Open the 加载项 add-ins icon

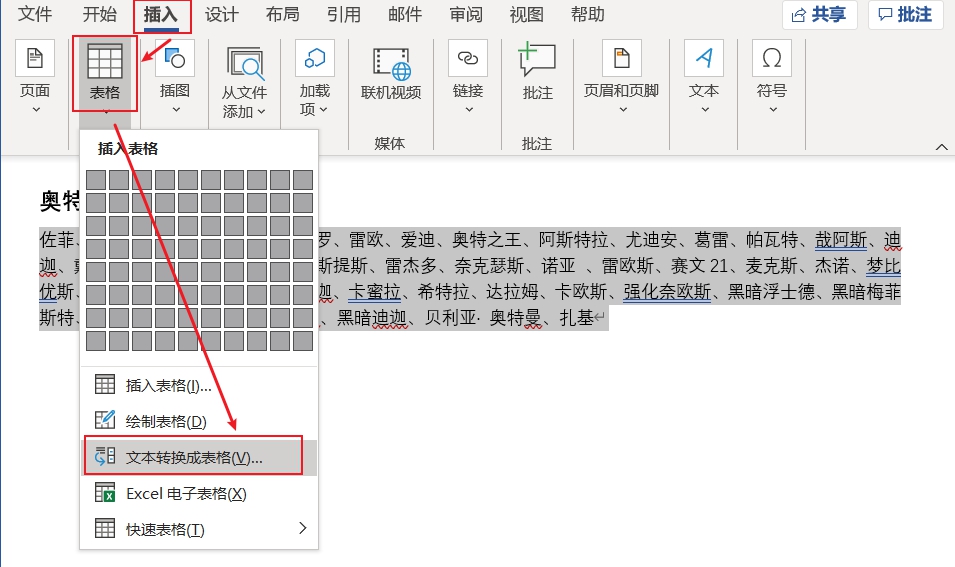(315, 58)
